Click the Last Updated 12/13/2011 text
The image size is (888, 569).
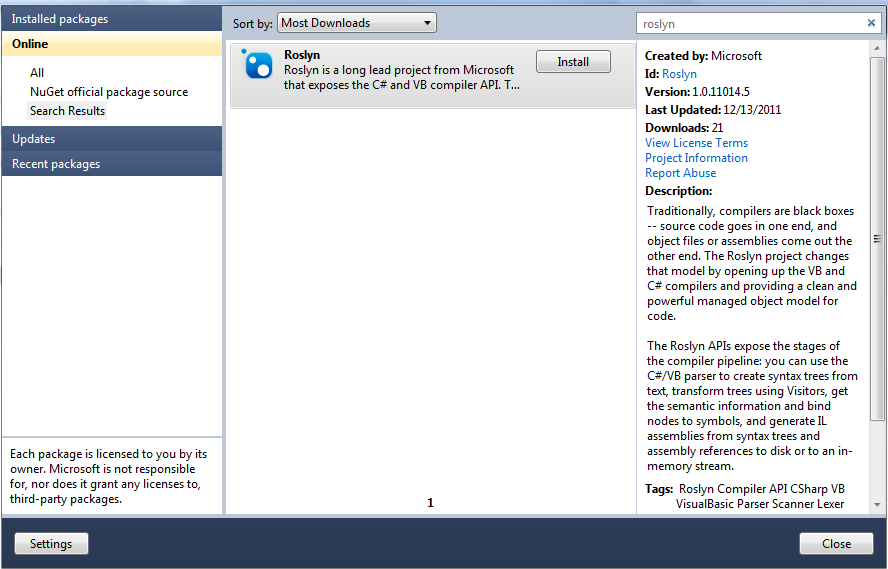[x=713, y=110]
